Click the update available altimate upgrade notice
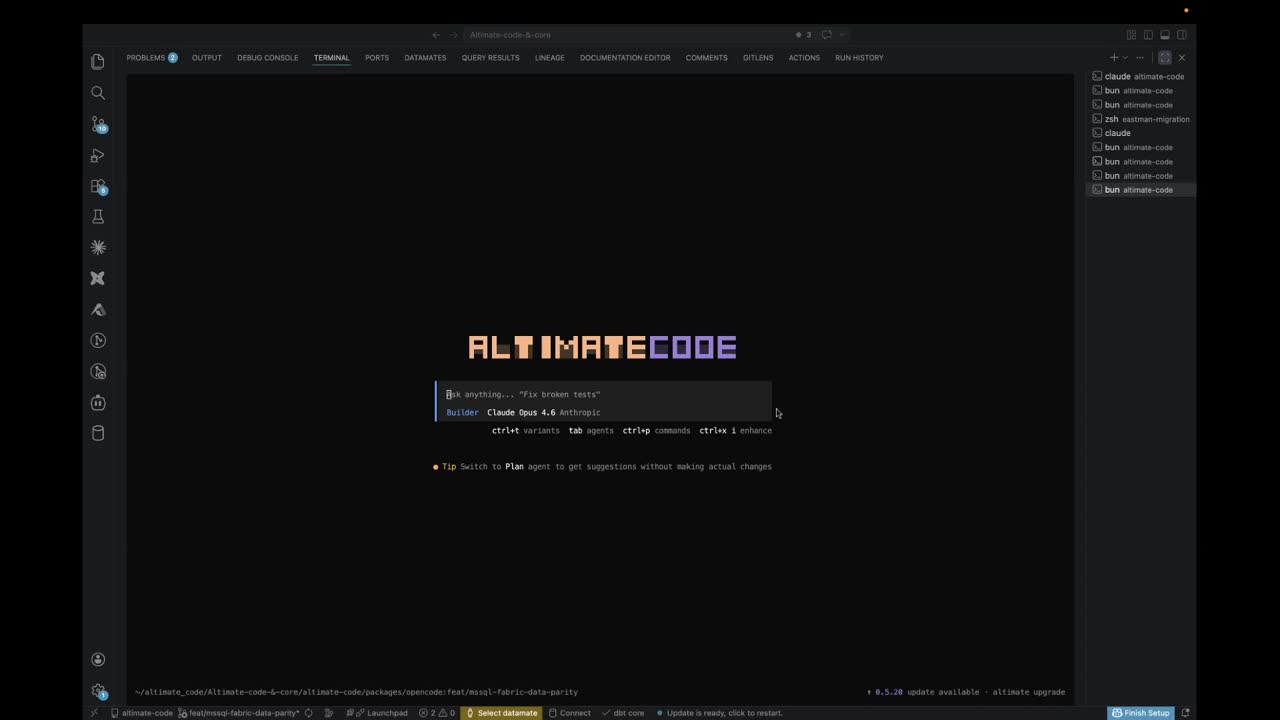1280x720 pixels. pyautogui.click(x=966, y=692)
